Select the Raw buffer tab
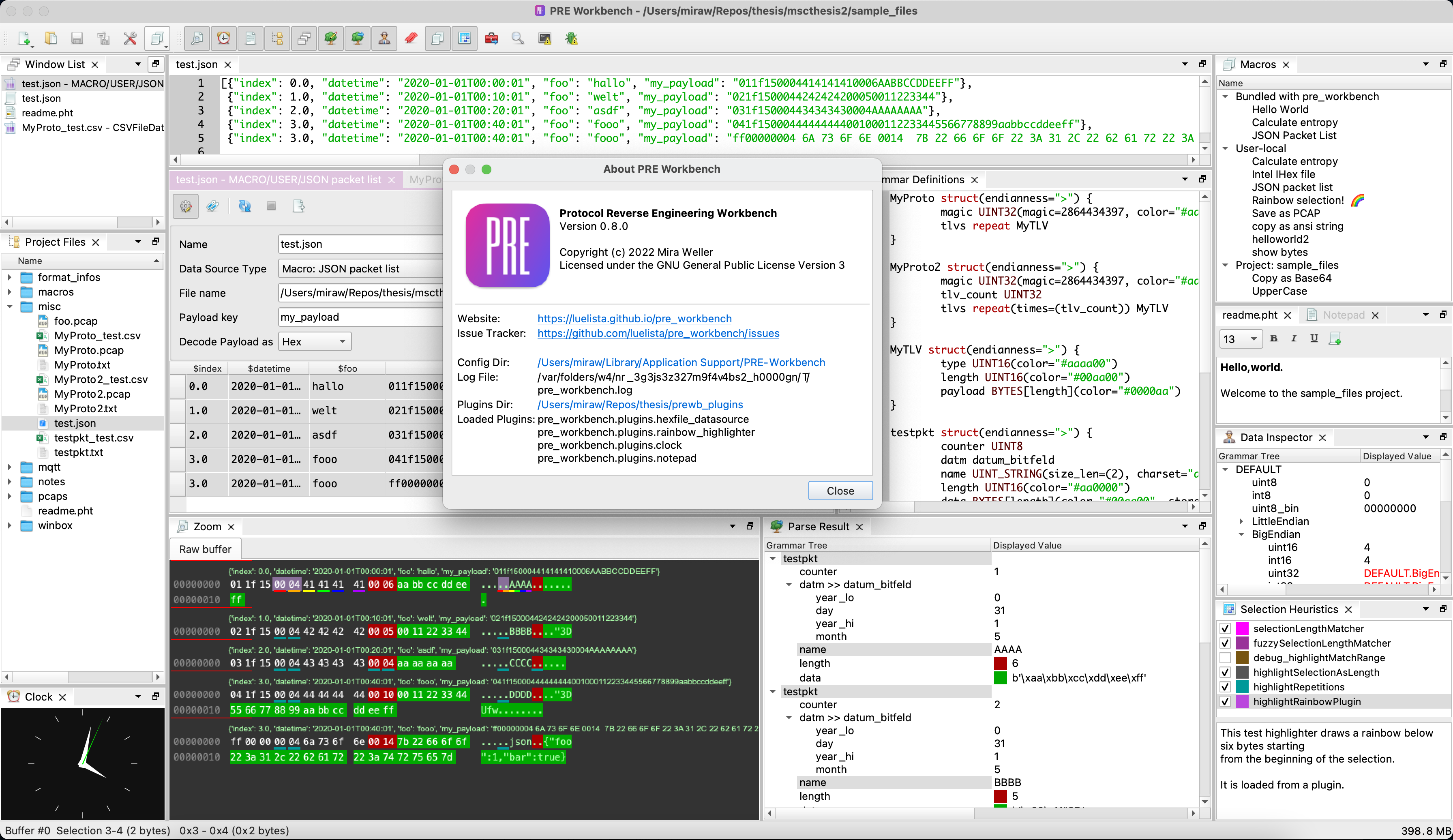This screenshot has width=1453, height=840. click(x=205, y=549)
